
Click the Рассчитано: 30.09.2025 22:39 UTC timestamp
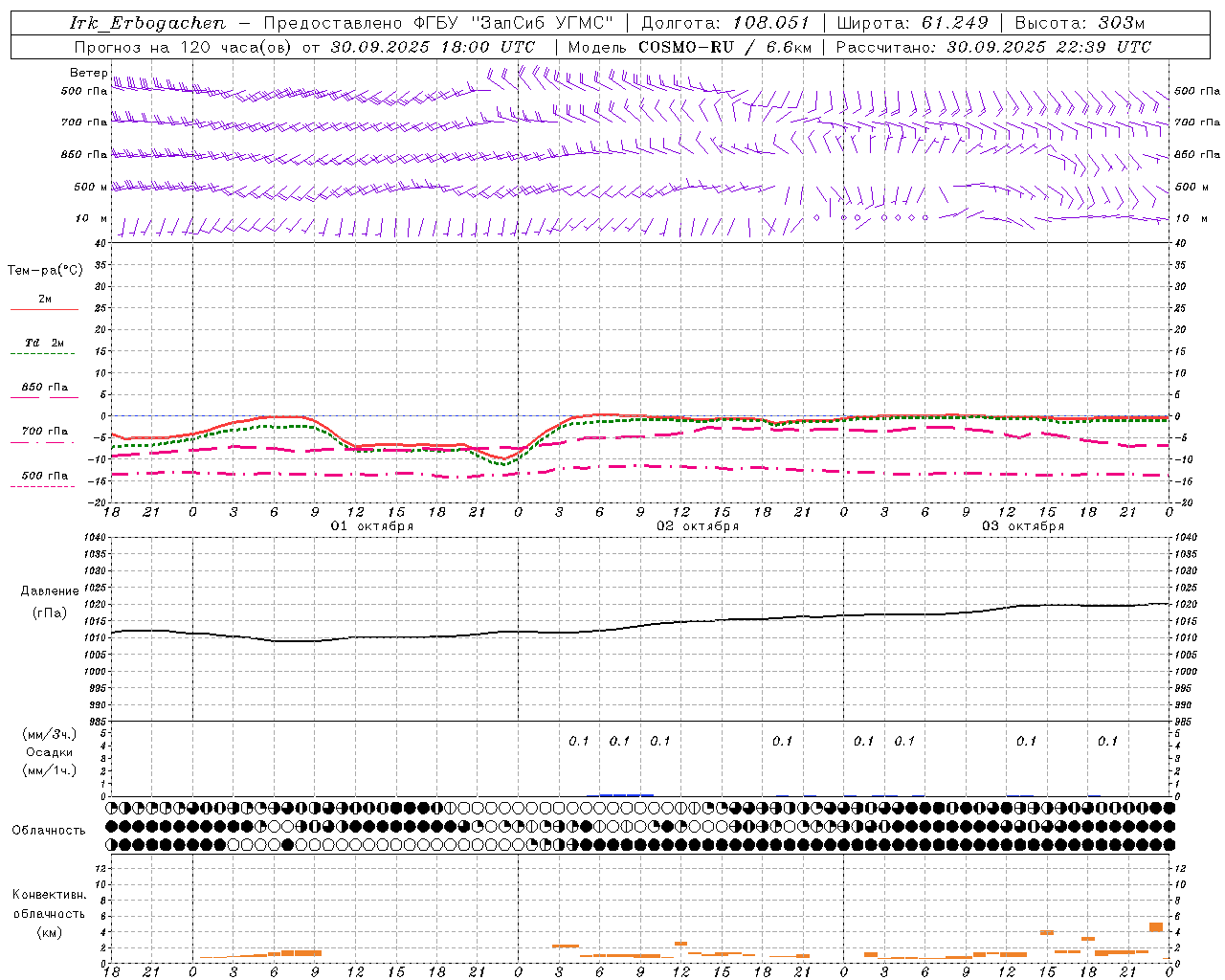(993, 47)
